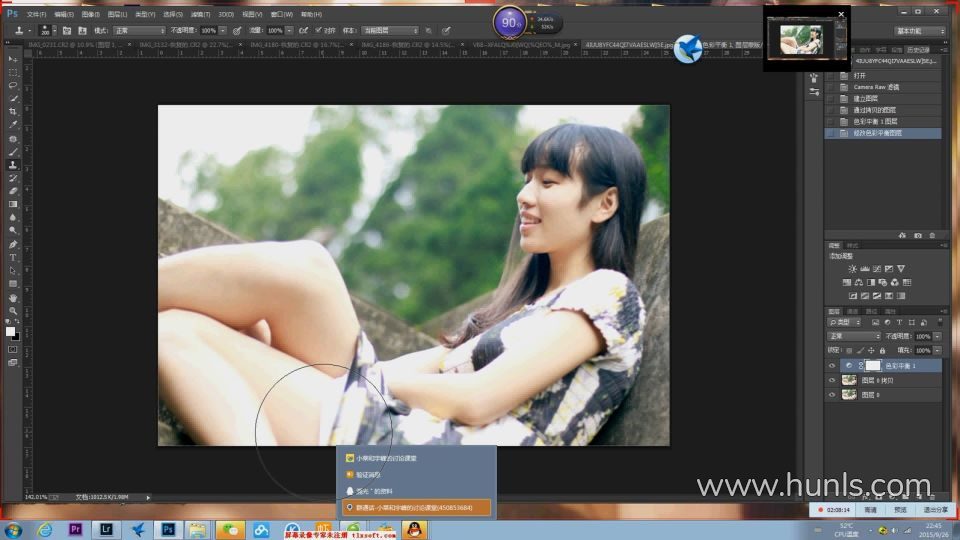
Task: Open Premiere Pro from the taskbar
Action: (x=75, y=530)
